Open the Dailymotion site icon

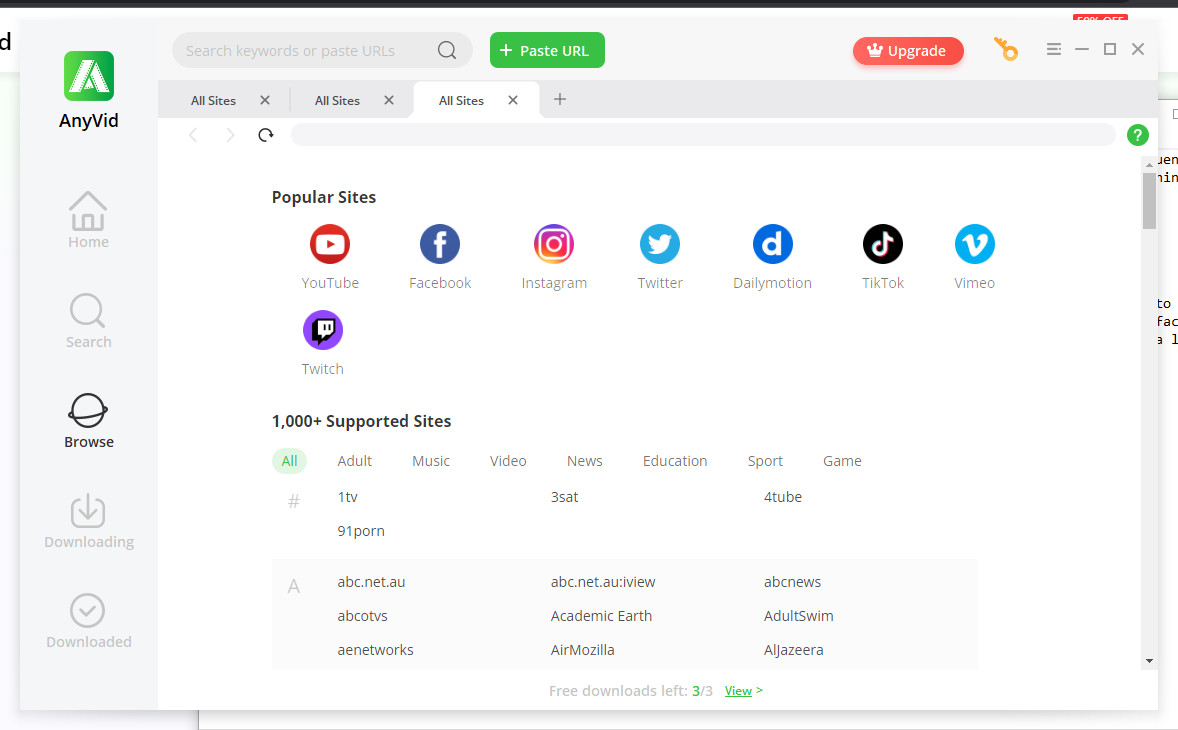772,244
